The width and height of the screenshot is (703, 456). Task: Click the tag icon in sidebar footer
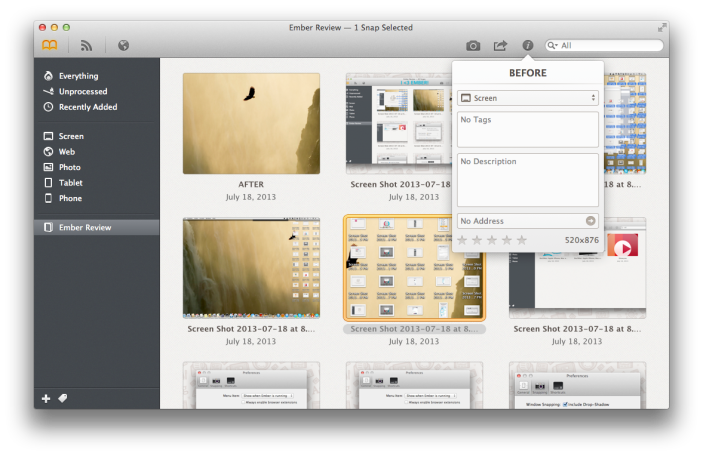(x=63, y=398)
